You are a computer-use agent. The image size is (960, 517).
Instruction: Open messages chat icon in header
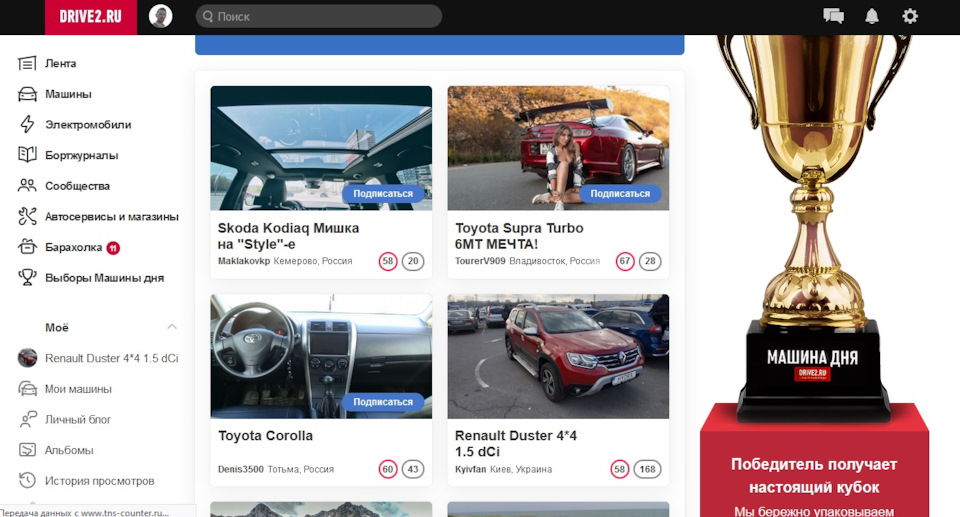tap(833, 16)
